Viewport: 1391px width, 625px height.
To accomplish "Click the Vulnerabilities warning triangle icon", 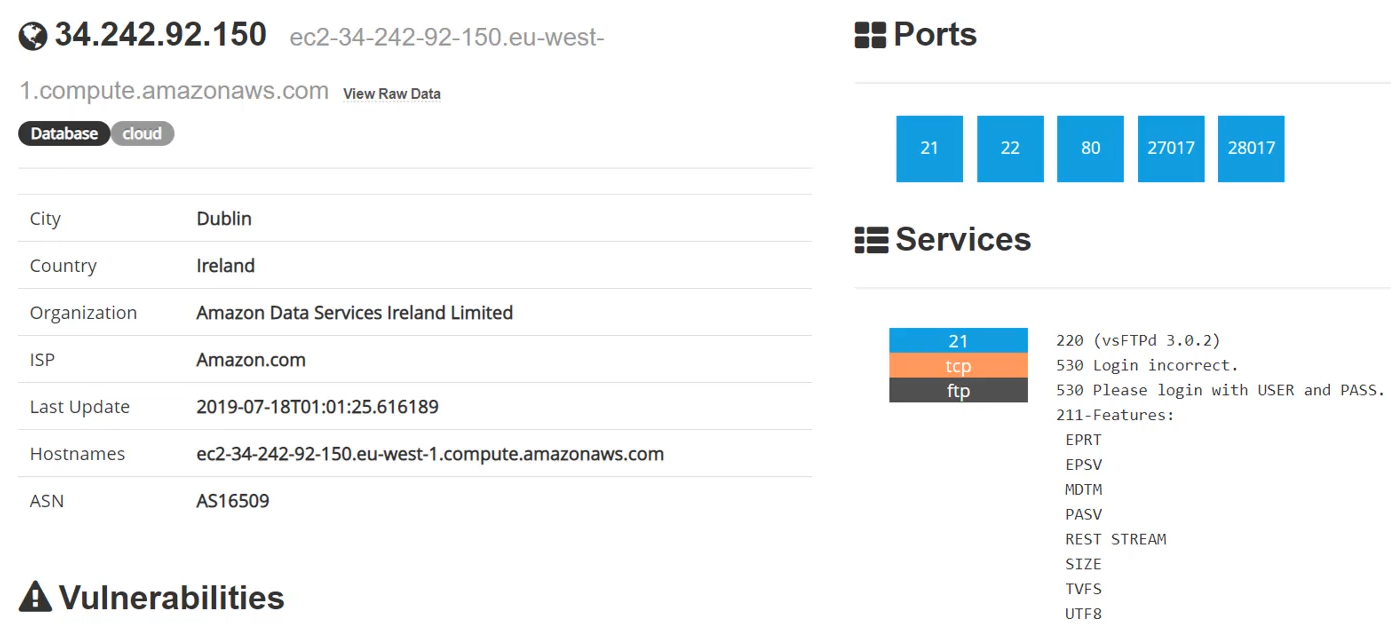I will [35, 597].
